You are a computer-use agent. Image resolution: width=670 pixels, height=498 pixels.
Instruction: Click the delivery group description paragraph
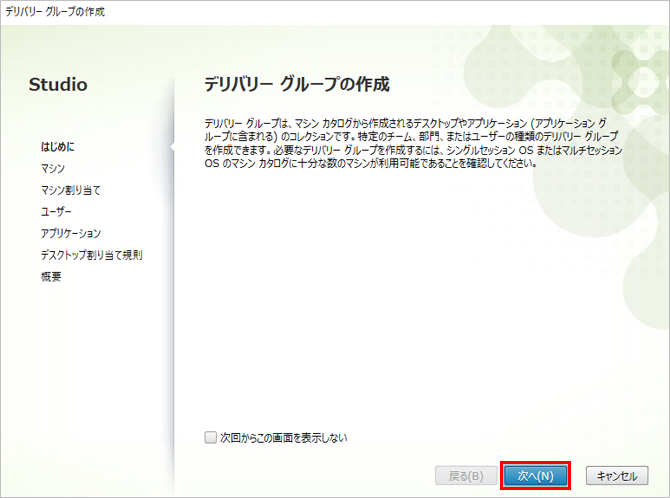pyautogui.click(x=413, y=142)
